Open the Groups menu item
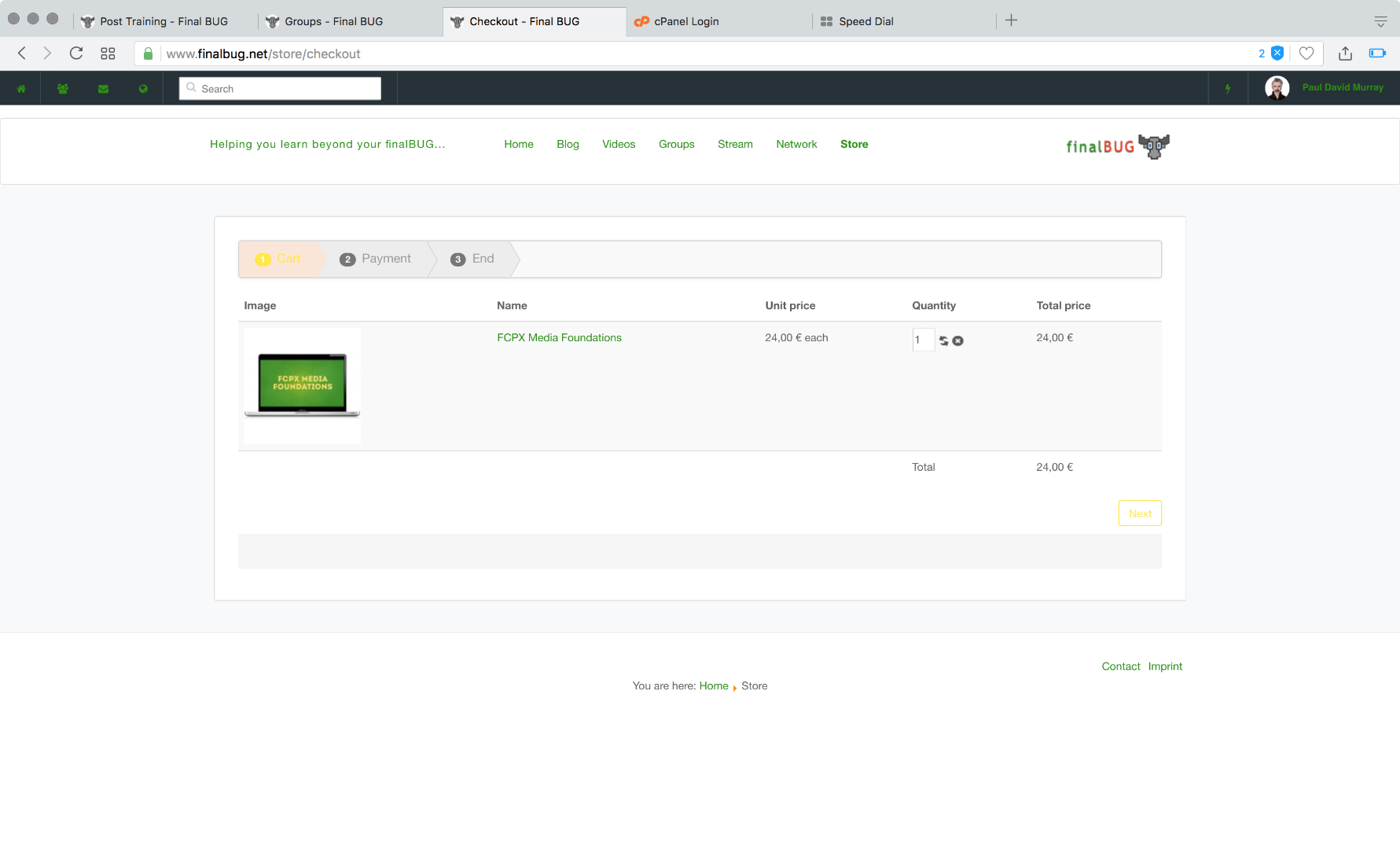 [677, 144]
